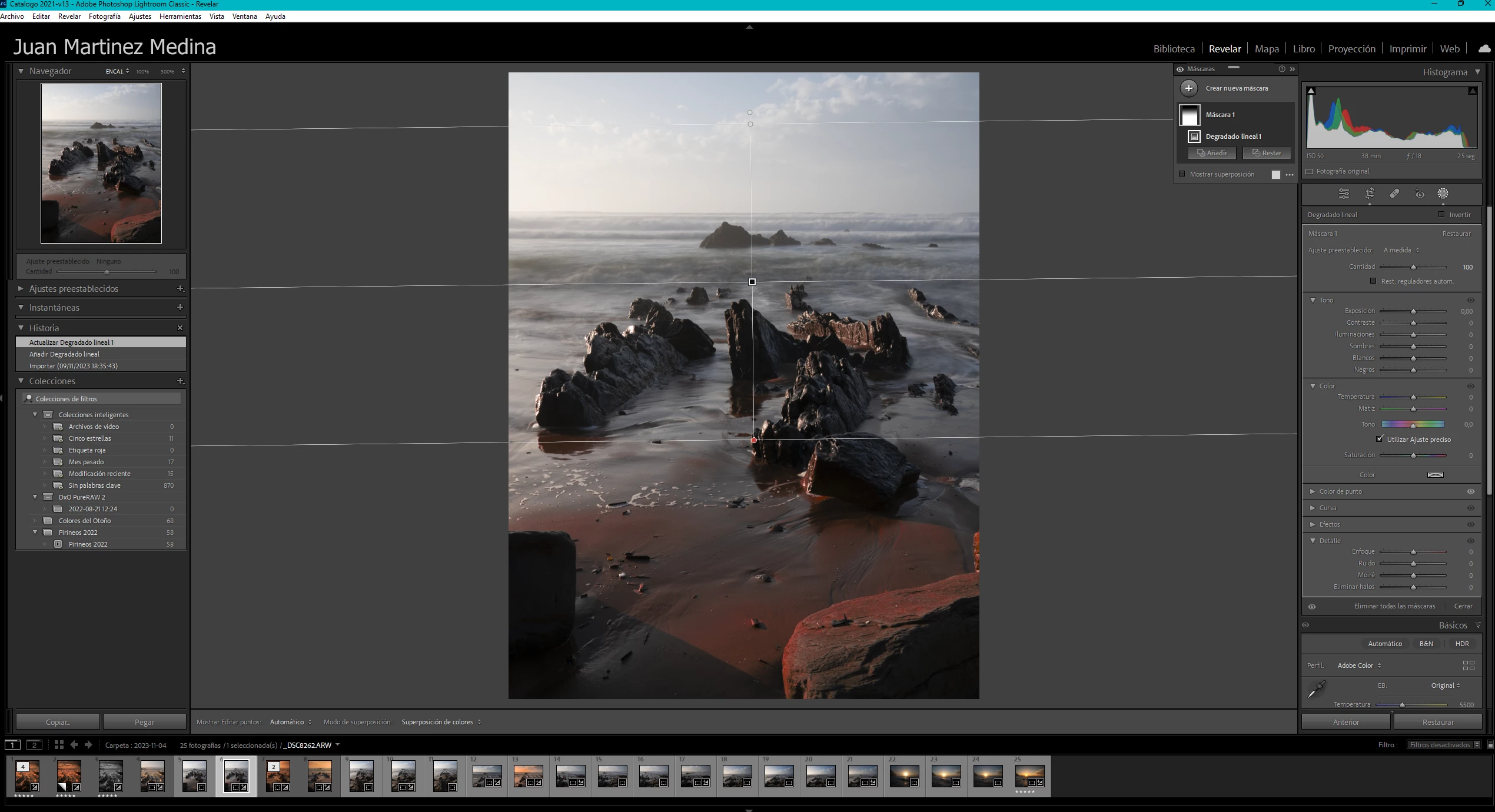Expand the Ajustes preestablecidos panel
The width and height of the screenshot is (1495, 812).
[21, 289]
